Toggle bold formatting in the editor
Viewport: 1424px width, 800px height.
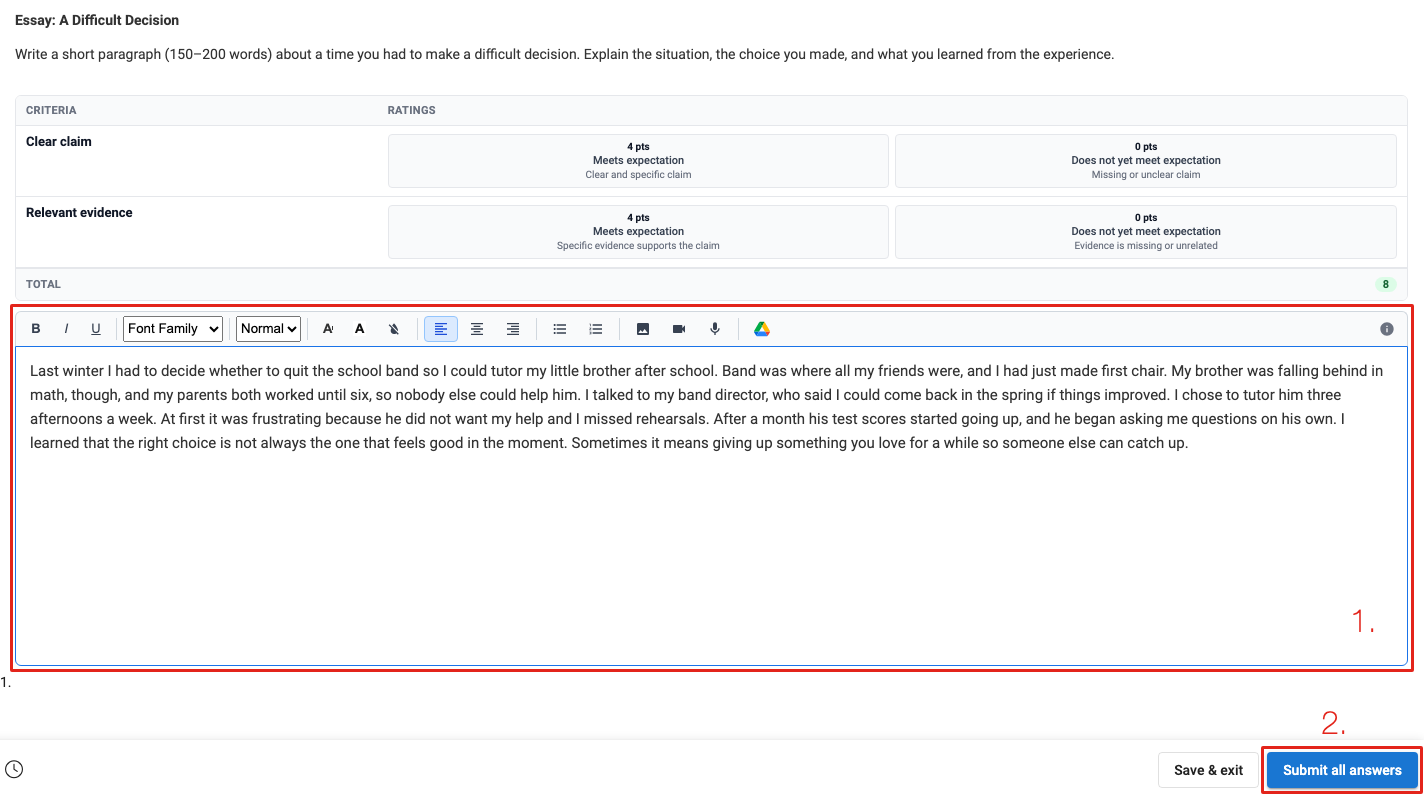point(36,329)
